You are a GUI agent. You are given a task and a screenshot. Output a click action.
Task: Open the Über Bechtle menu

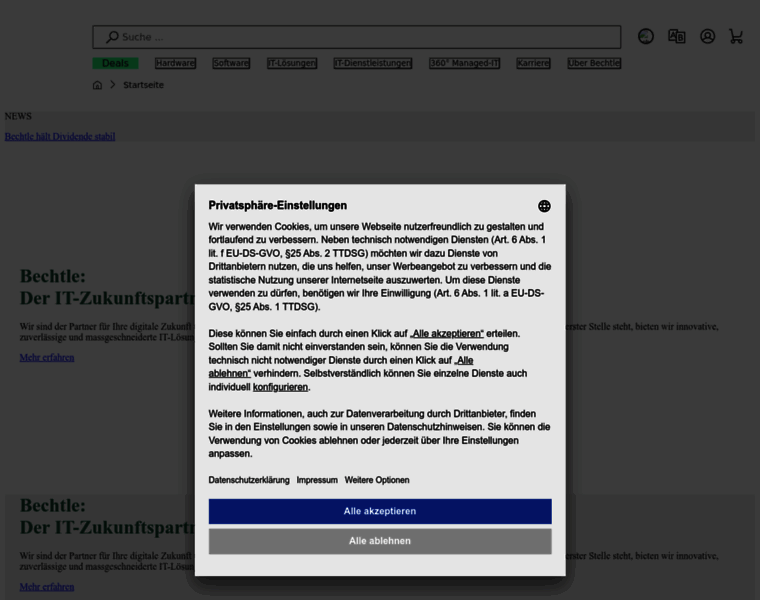click(594, 63)
